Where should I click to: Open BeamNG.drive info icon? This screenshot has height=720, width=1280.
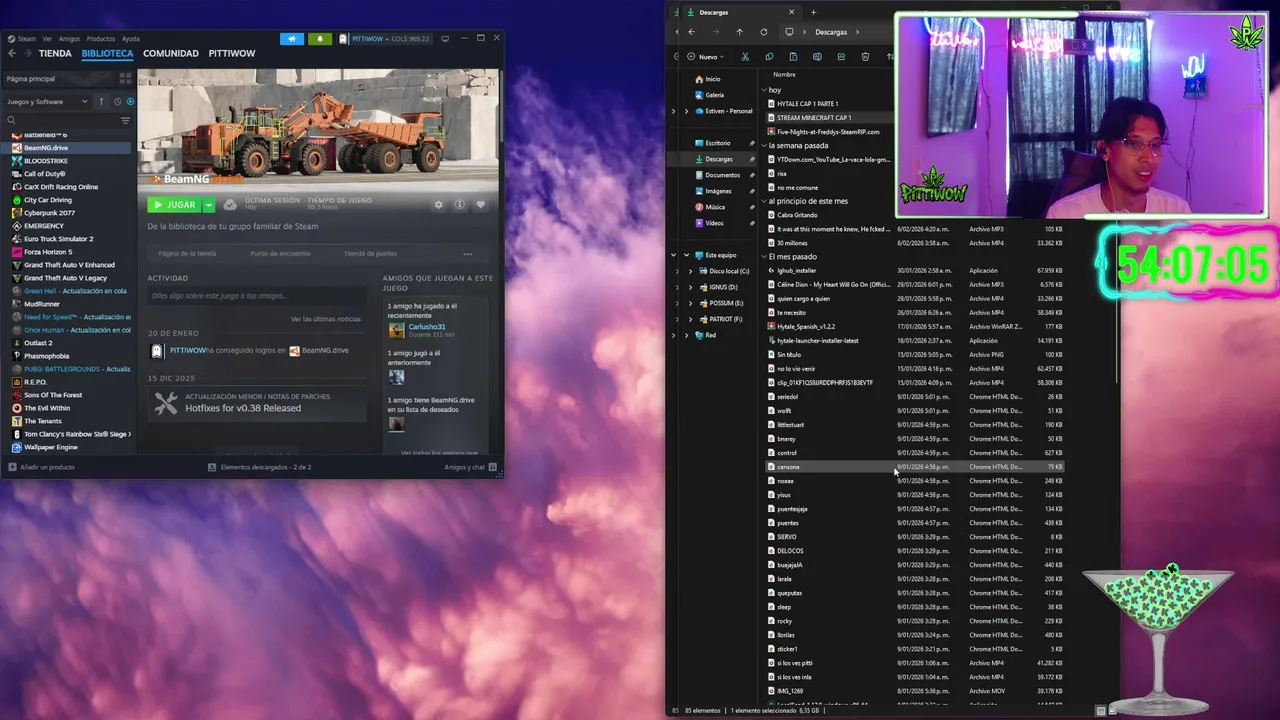[459, 204]
